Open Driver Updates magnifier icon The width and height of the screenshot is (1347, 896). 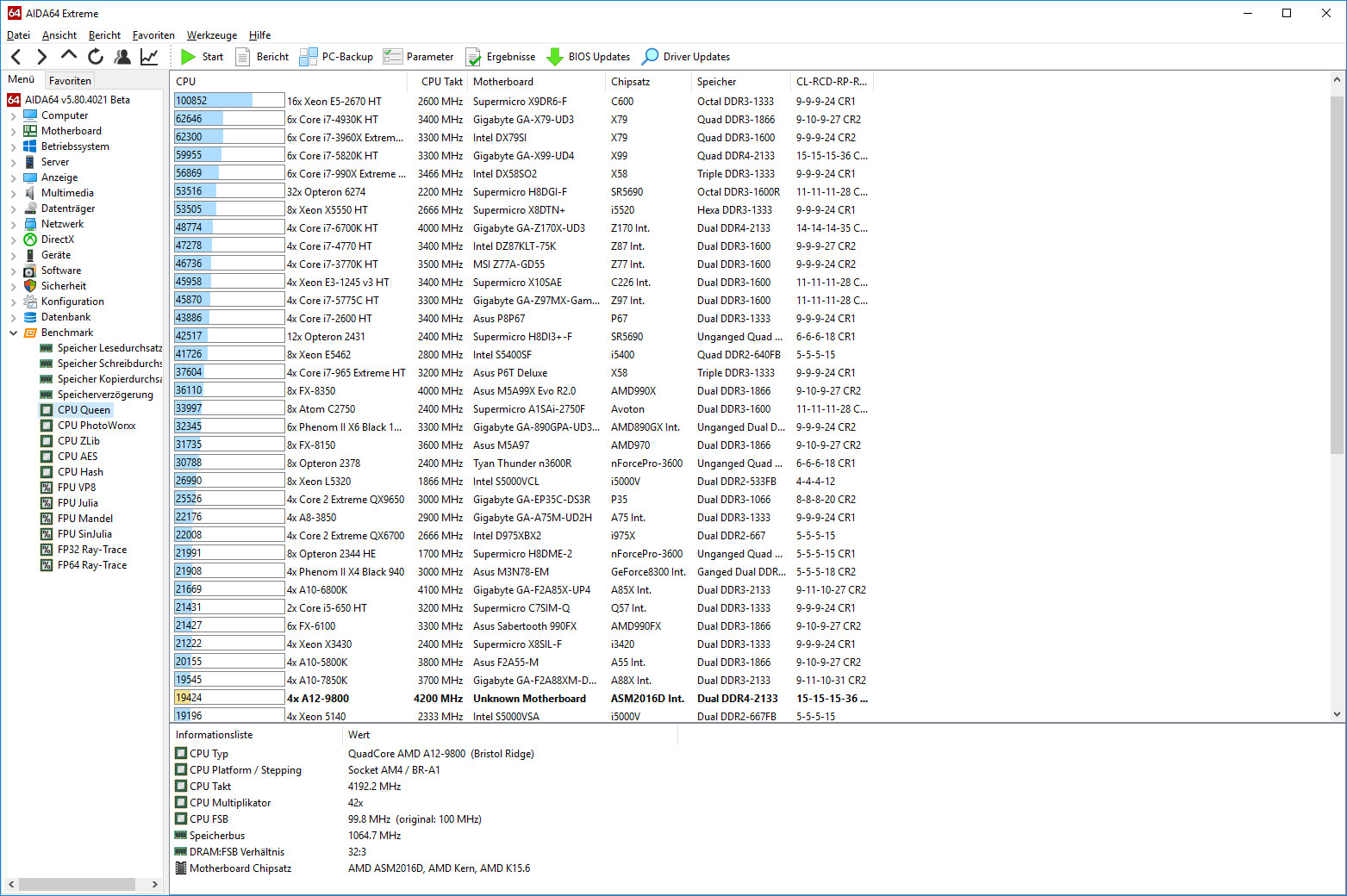coord(651,57)
